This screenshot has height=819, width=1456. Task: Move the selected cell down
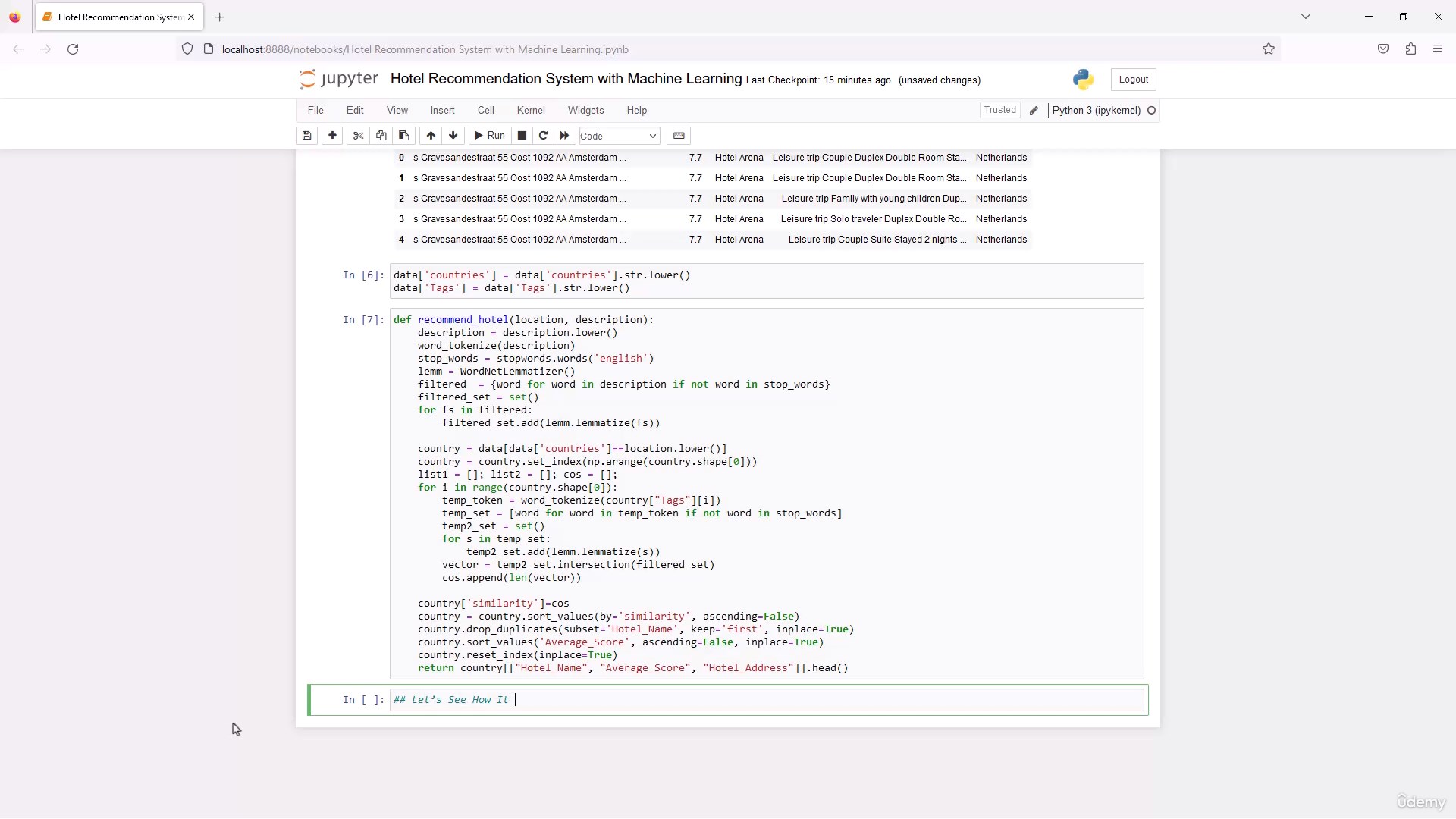pyautogui.click(x=453, y=136)
